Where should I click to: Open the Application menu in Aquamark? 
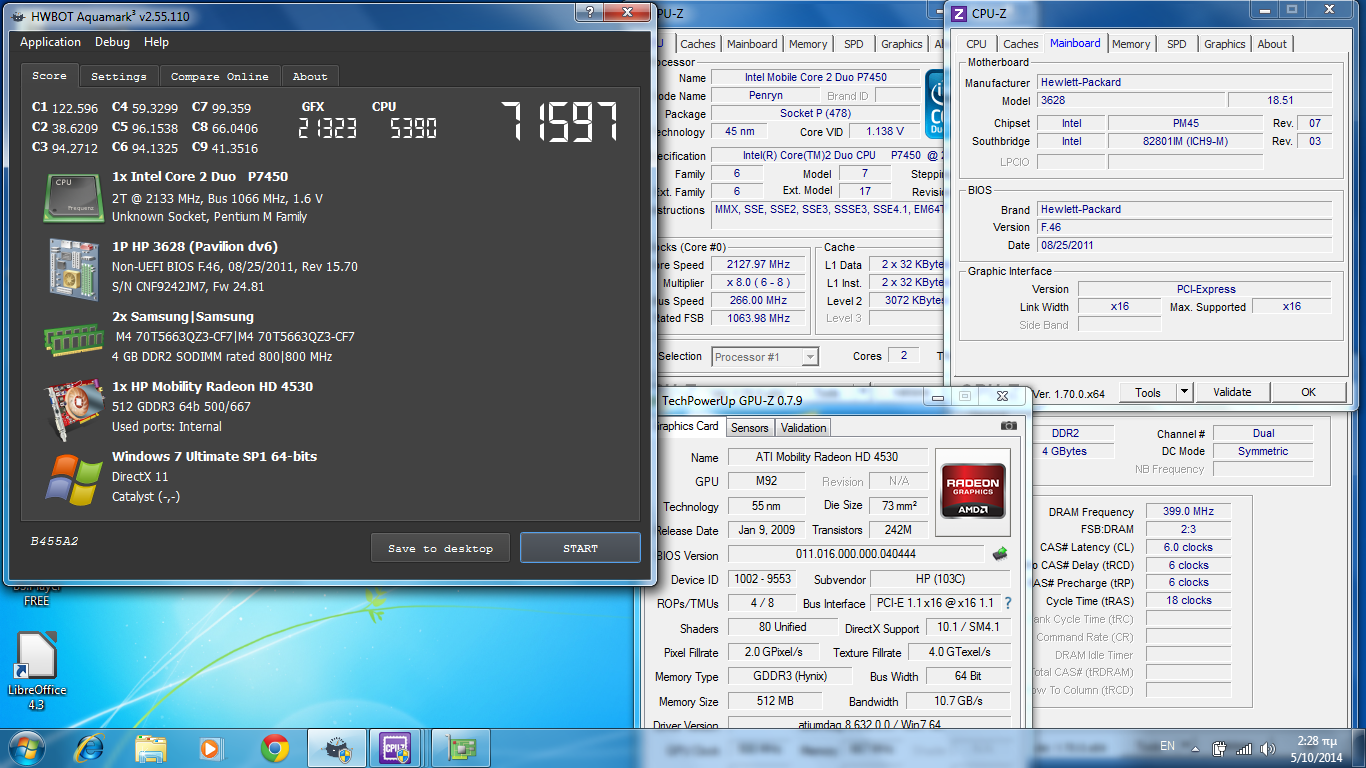tap(51, 42)
